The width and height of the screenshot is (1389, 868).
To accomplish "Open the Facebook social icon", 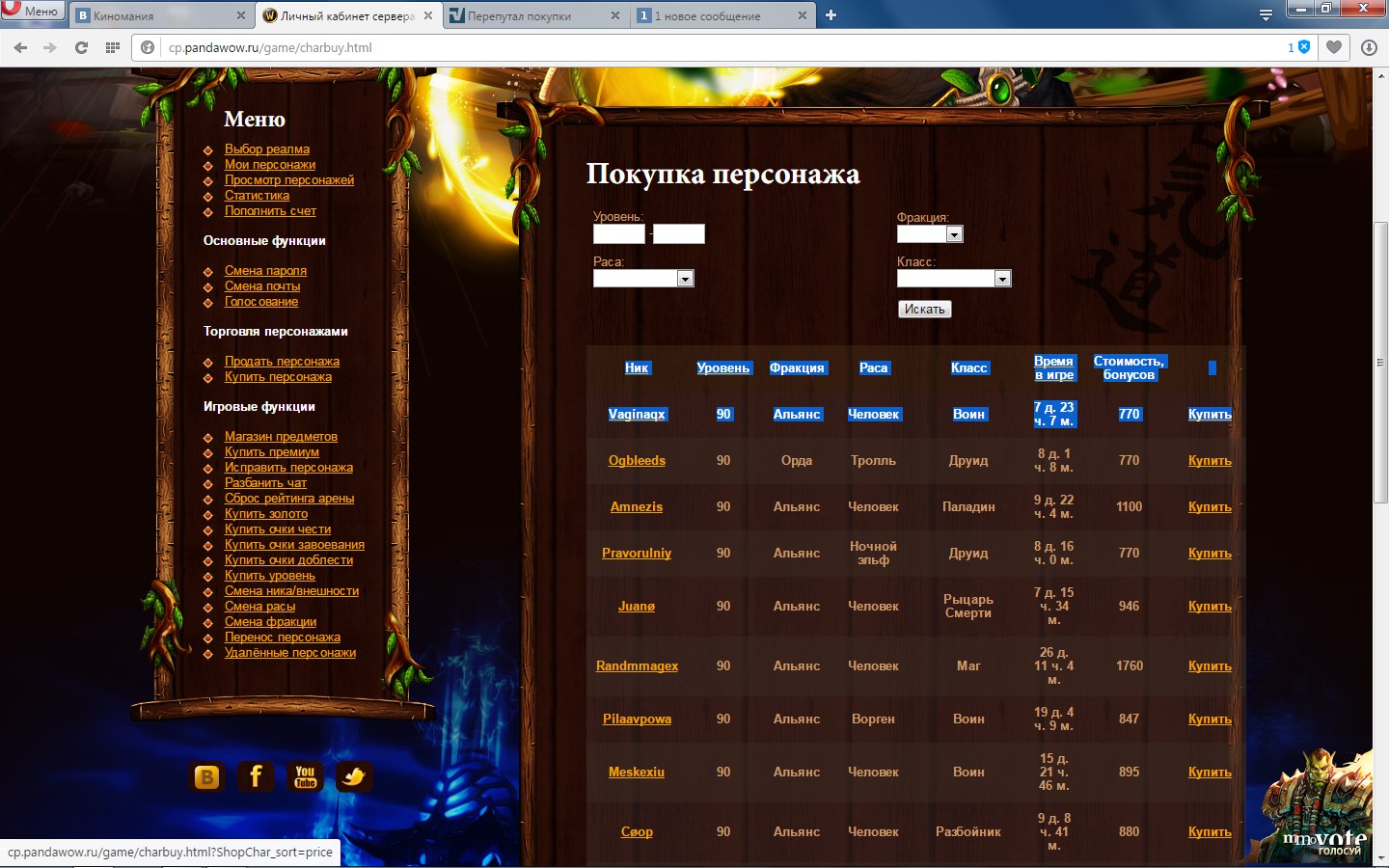I will (256, 777).
